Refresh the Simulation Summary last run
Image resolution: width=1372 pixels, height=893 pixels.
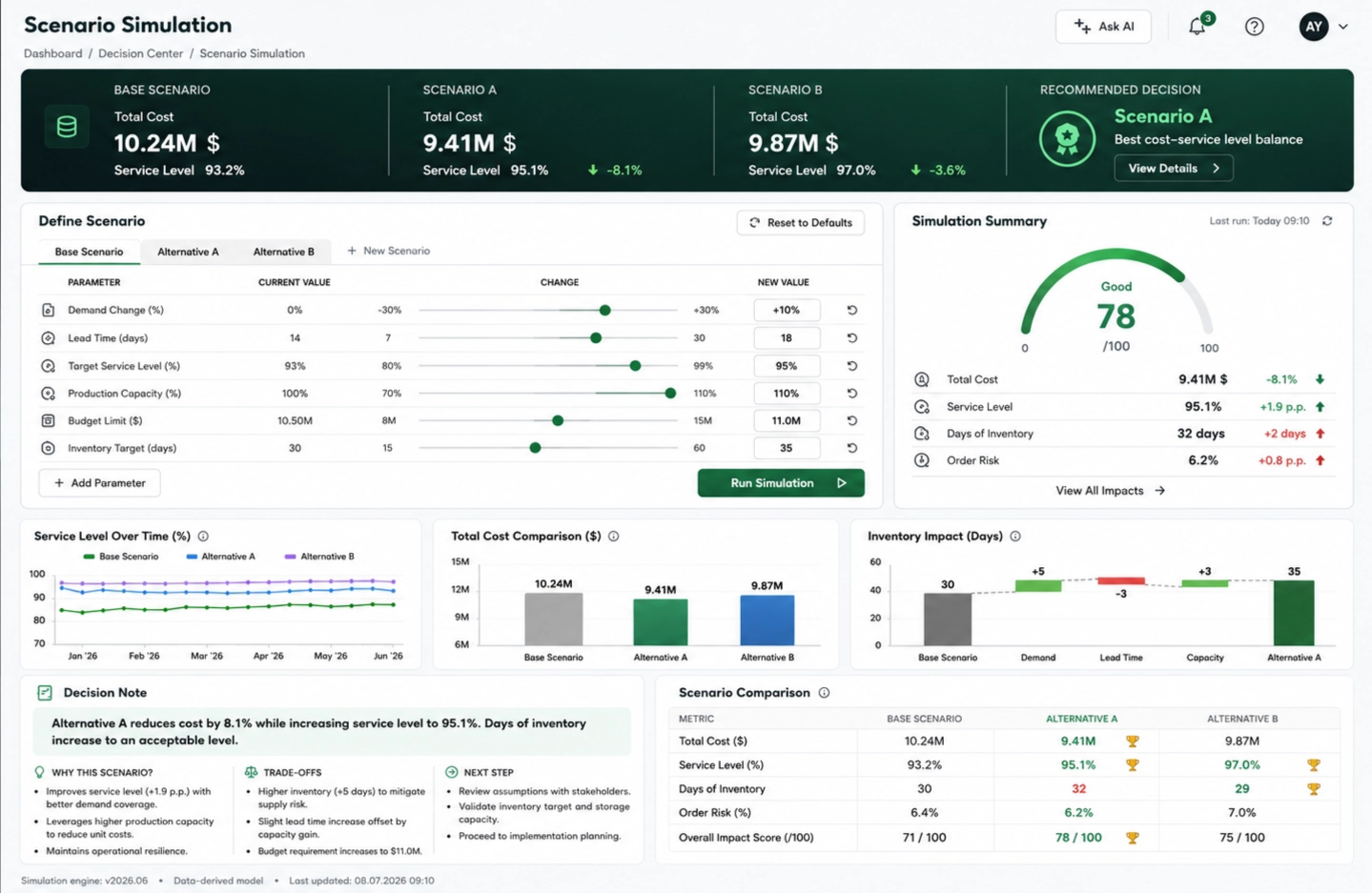(x=1327, y=221)
